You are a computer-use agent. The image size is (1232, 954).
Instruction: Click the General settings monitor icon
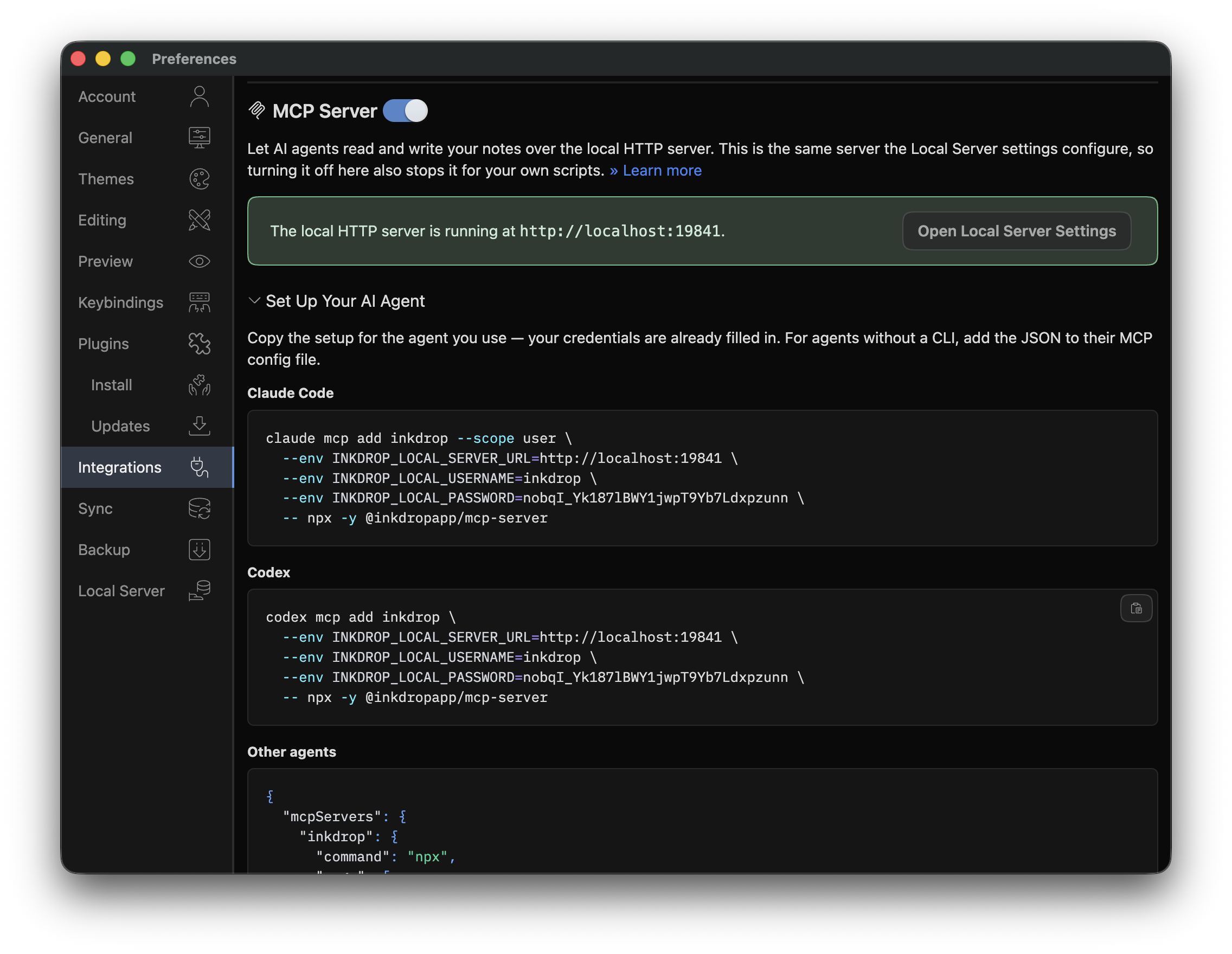[199, 138]
